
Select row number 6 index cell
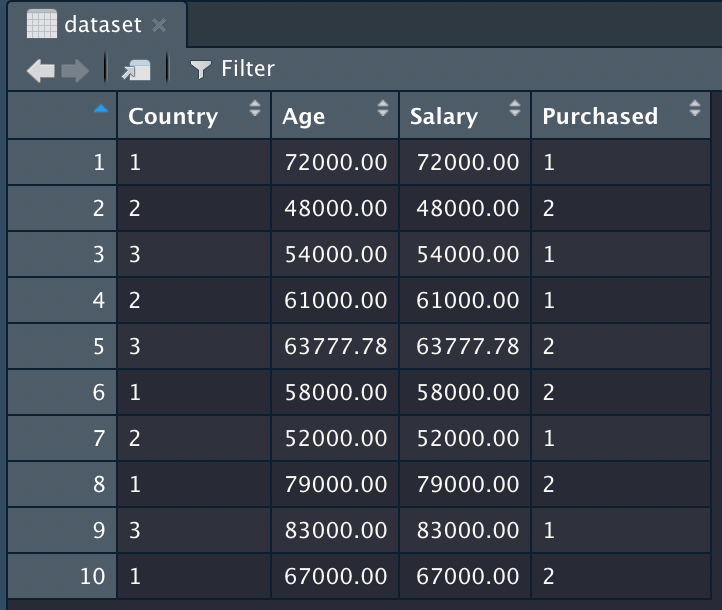[x=62, y=392]
